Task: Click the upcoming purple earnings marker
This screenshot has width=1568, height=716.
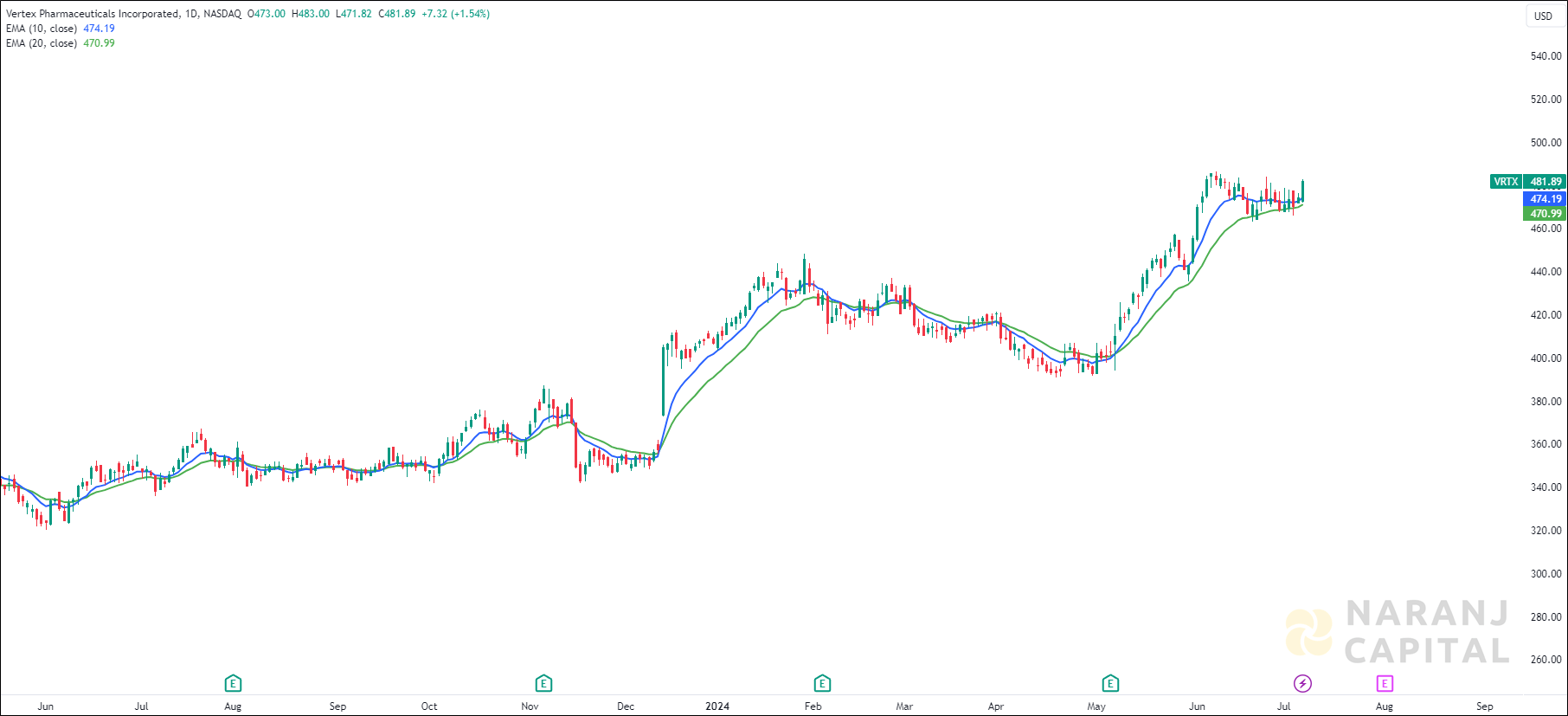Action: click(1385, 684)
